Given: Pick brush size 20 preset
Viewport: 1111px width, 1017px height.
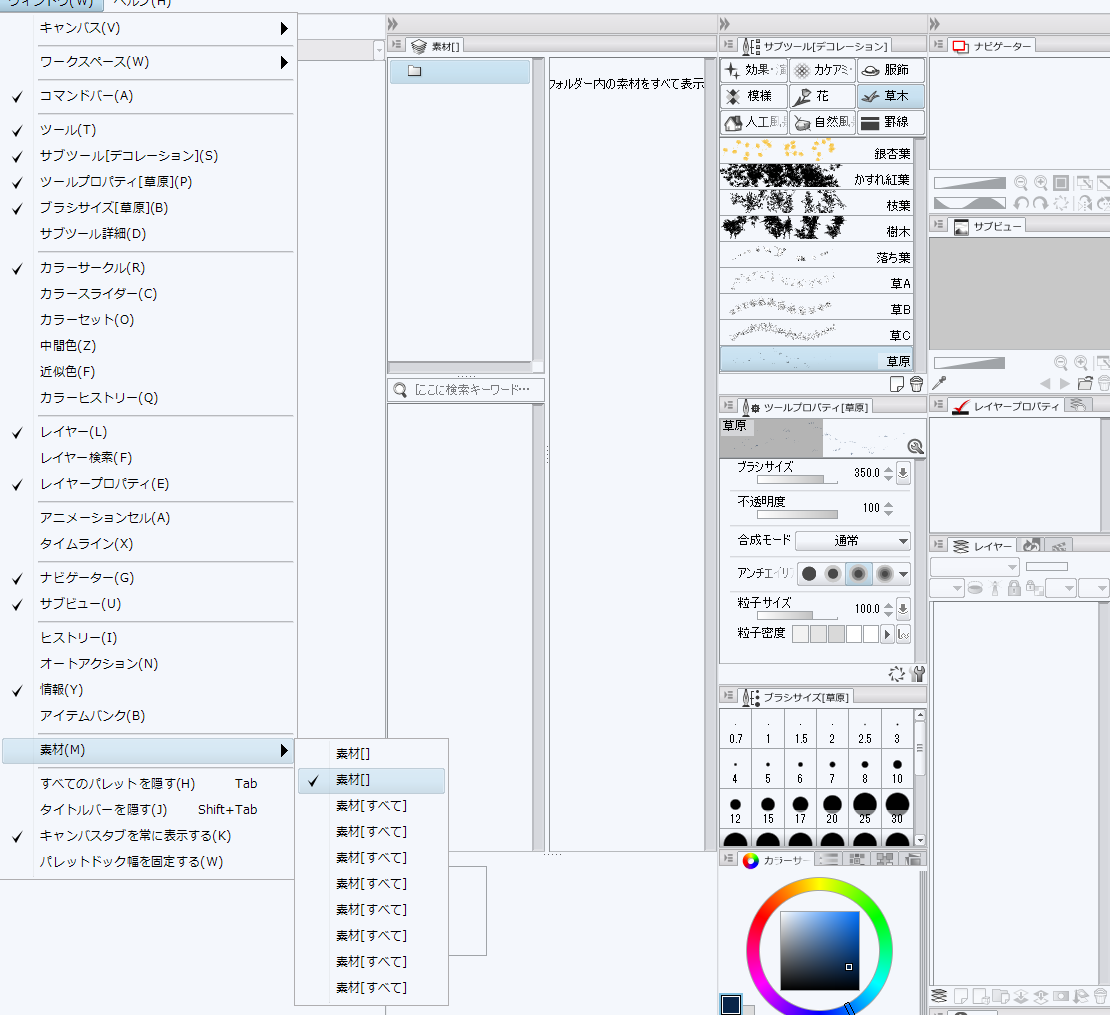Looking at the screenshot, I should [x=832, y=808].
